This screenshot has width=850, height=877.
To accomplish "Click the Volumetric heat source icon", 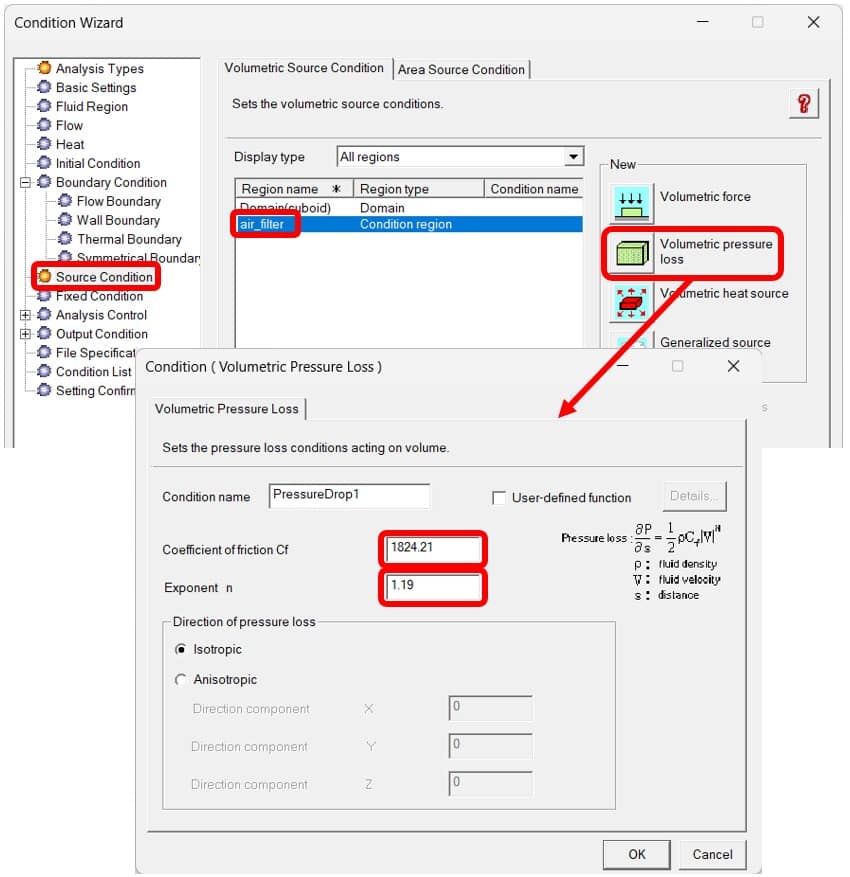I will pyautogui.click(x=631, y=303).
